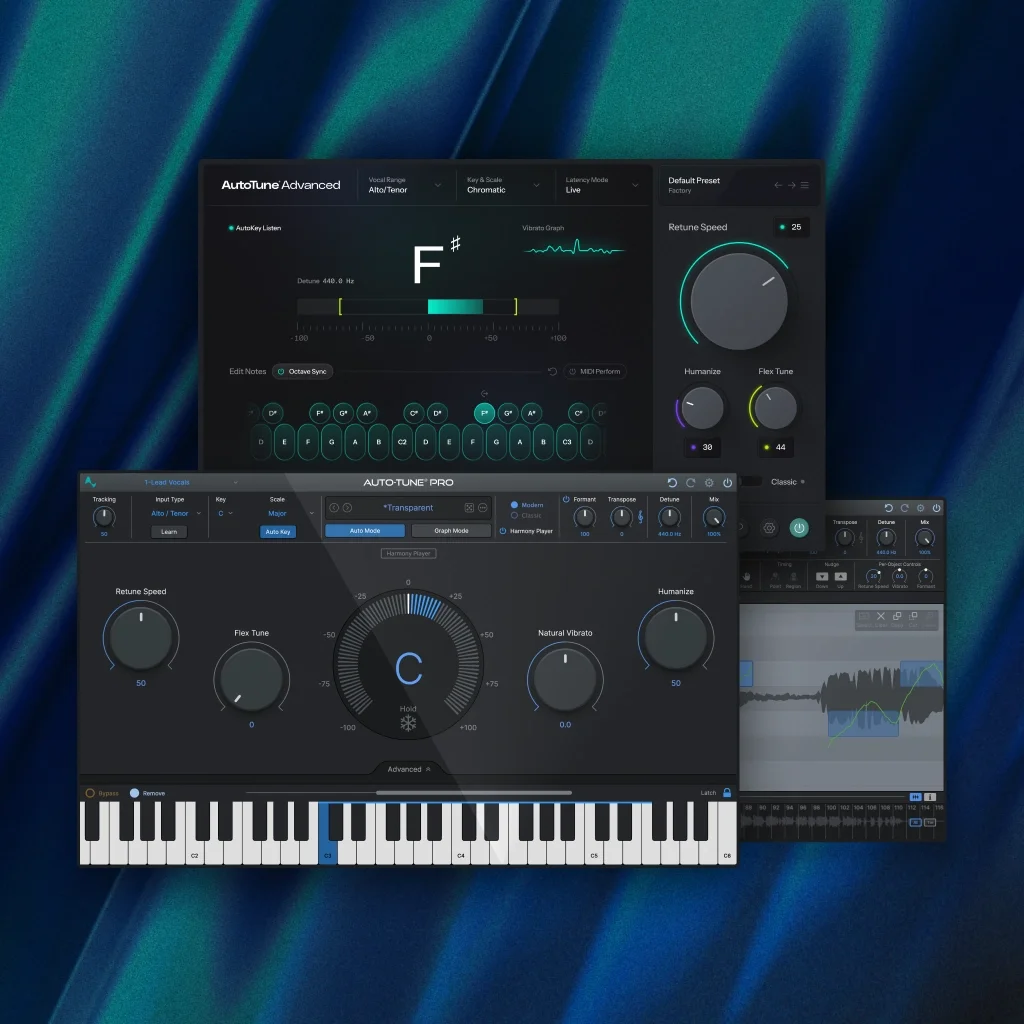
Task: Adjust the large Retune Speed knob in AutoTune Advanced
Action: (739, 300)
